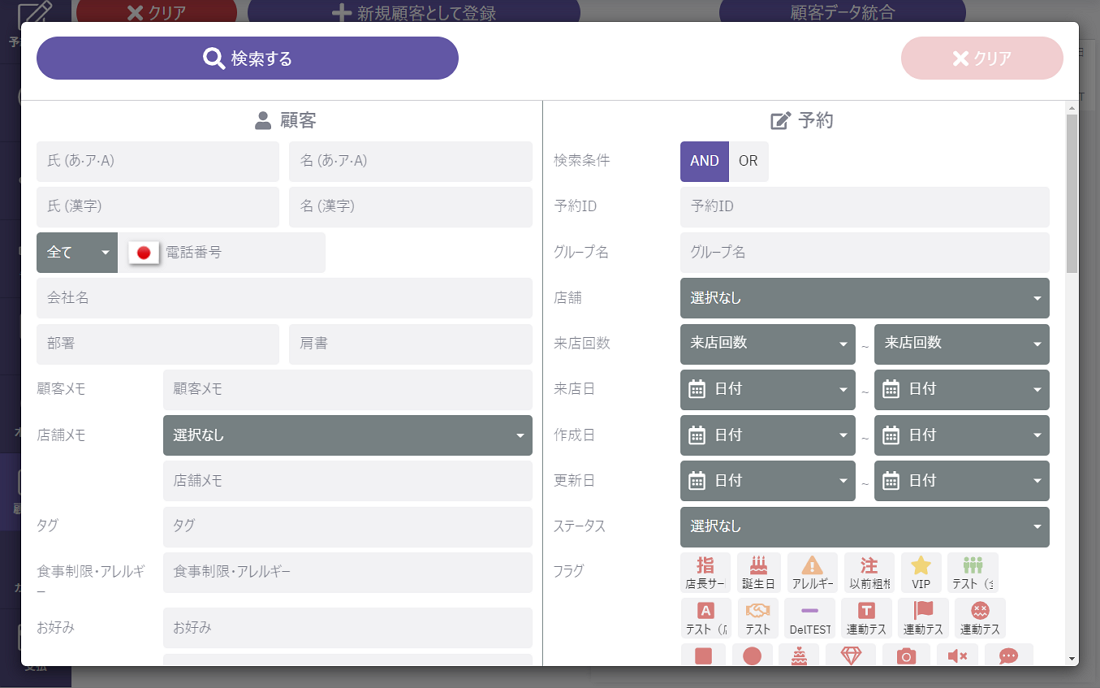This screenshot has width=1100, height=688.
Task: Select the VIP star flag
Action: click(921, 571)
